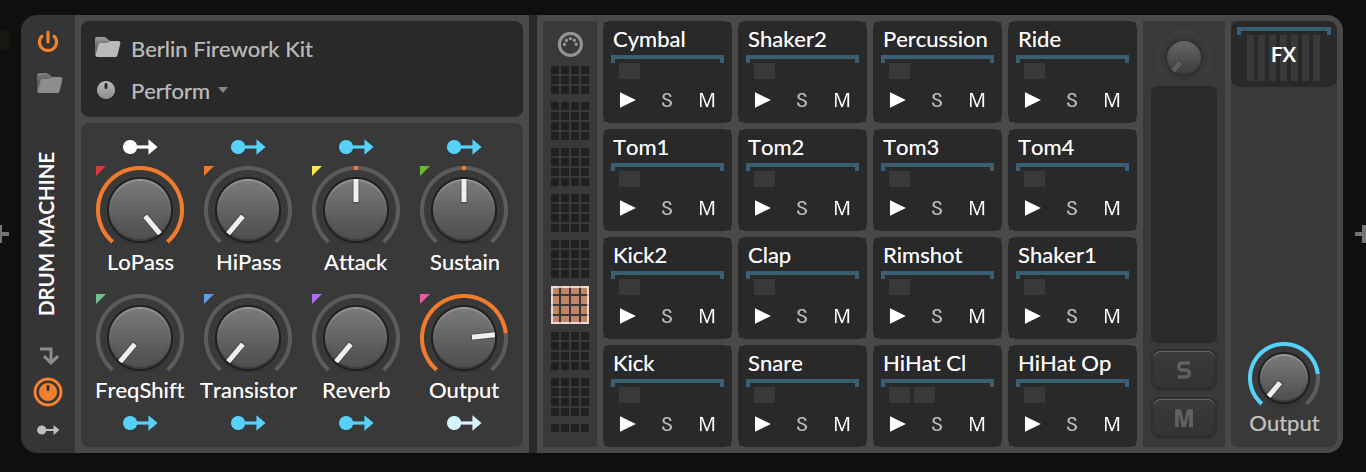Click the large master Solo button

pos(1183,371)
